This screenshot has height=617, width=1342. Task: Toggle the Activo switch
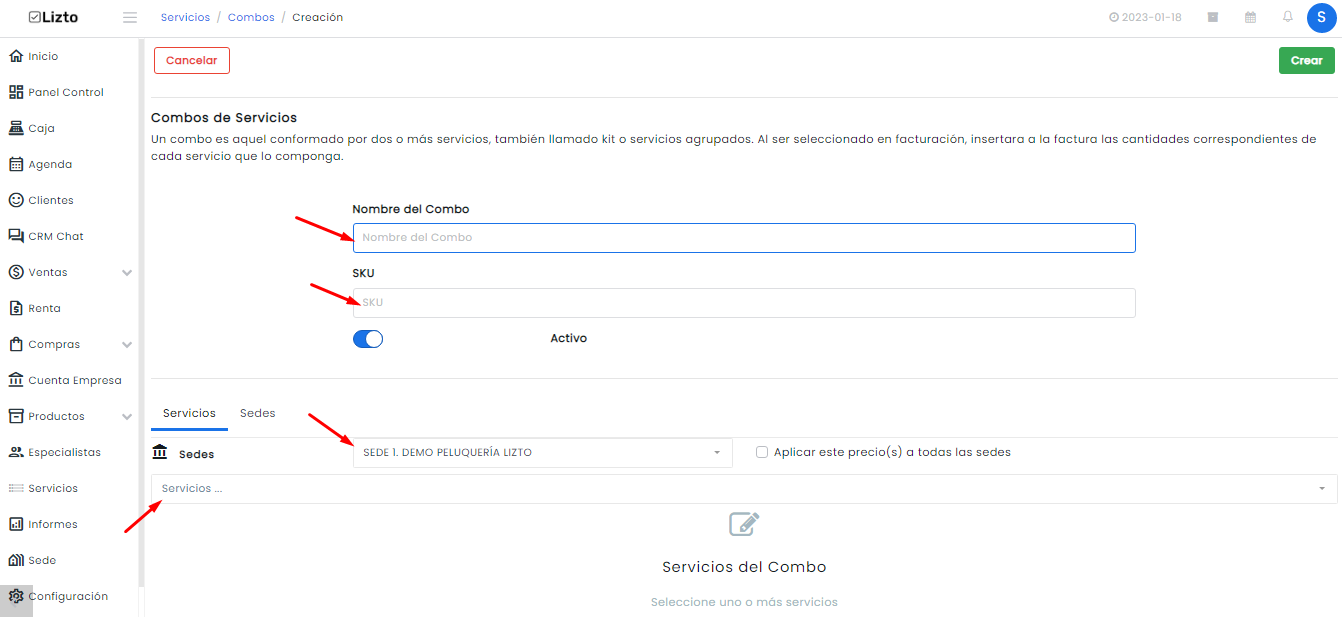368,339
